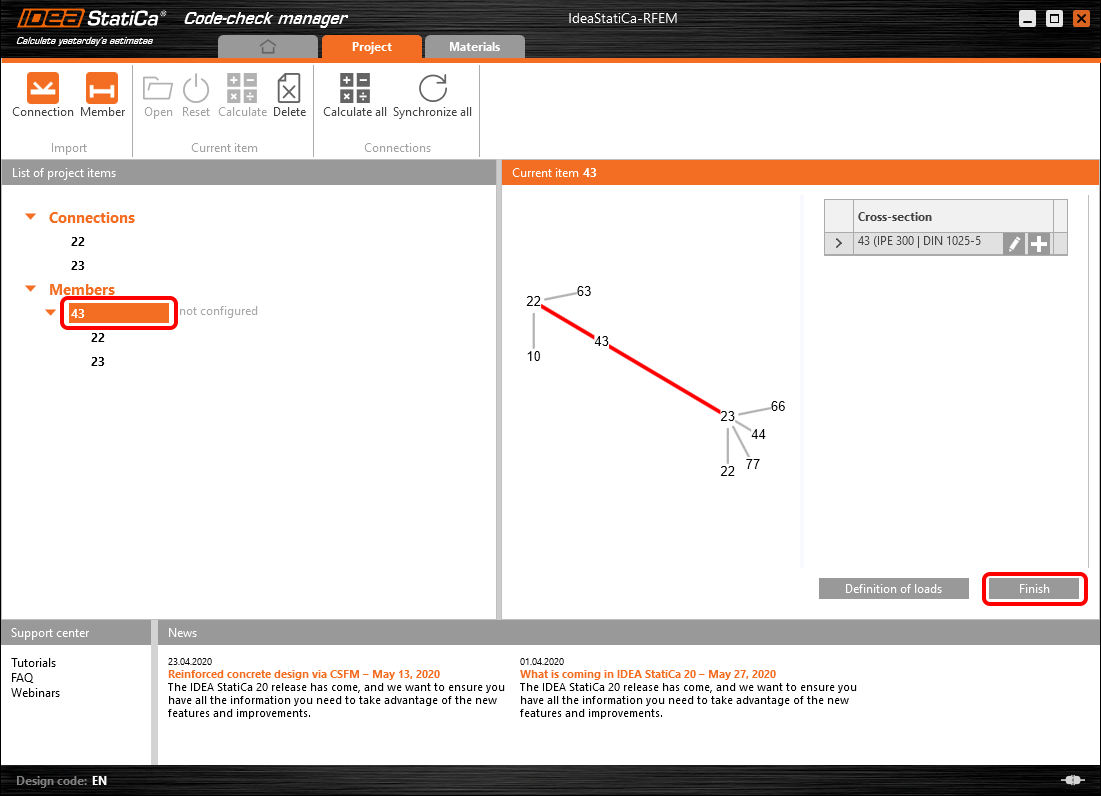Collapse the Members tree group
The height and width of the screenshot is (796, 1101).
click(x=30, y=288)
